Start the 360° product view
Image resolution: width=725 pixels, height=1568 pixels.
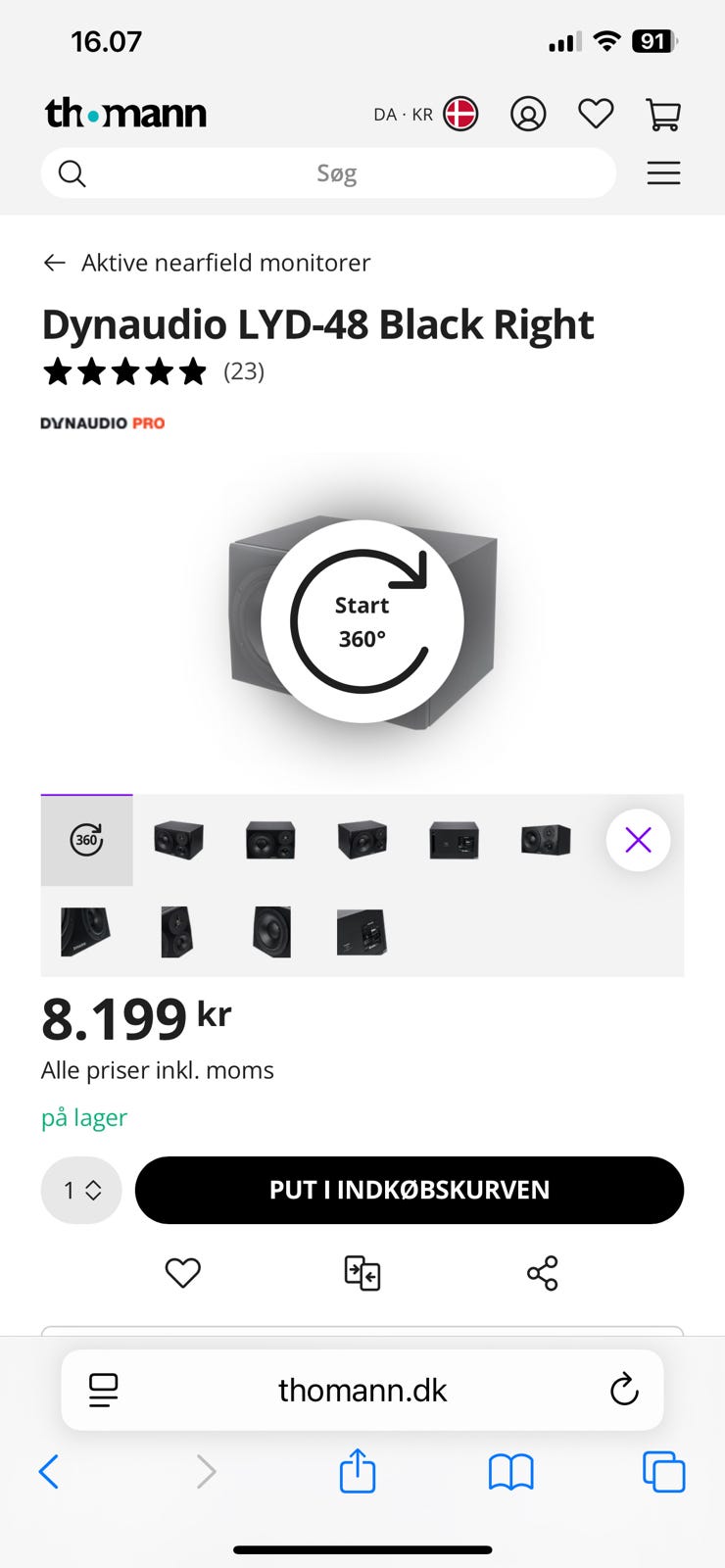coord(362,621)
